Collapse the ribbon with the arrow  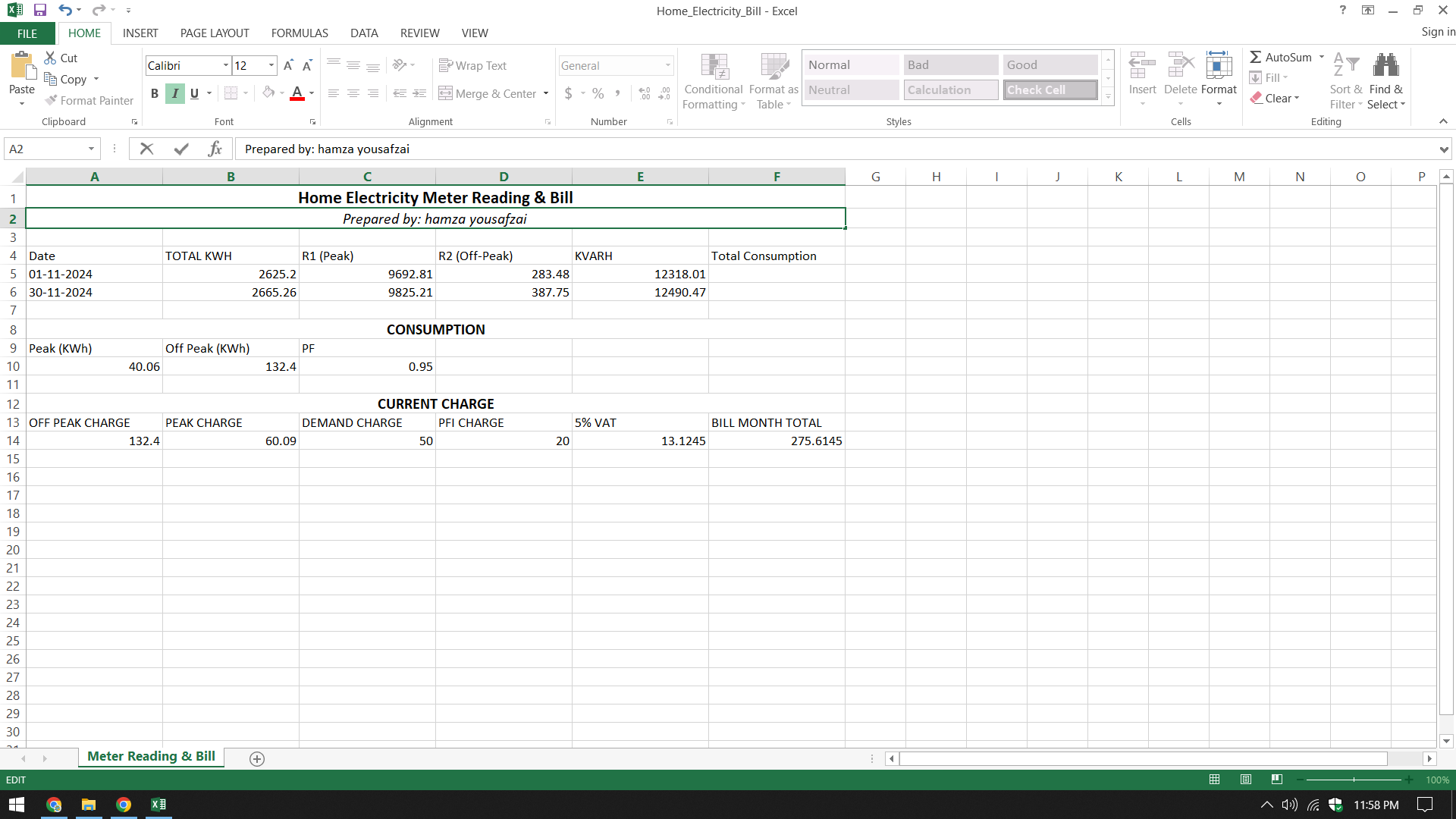pos(1443,121)
